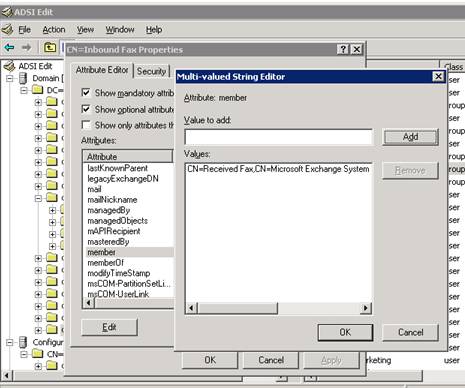Click the Values list horizontal scrollbar thumb
The height and width of the screenshot is (388, 465).
238,308
